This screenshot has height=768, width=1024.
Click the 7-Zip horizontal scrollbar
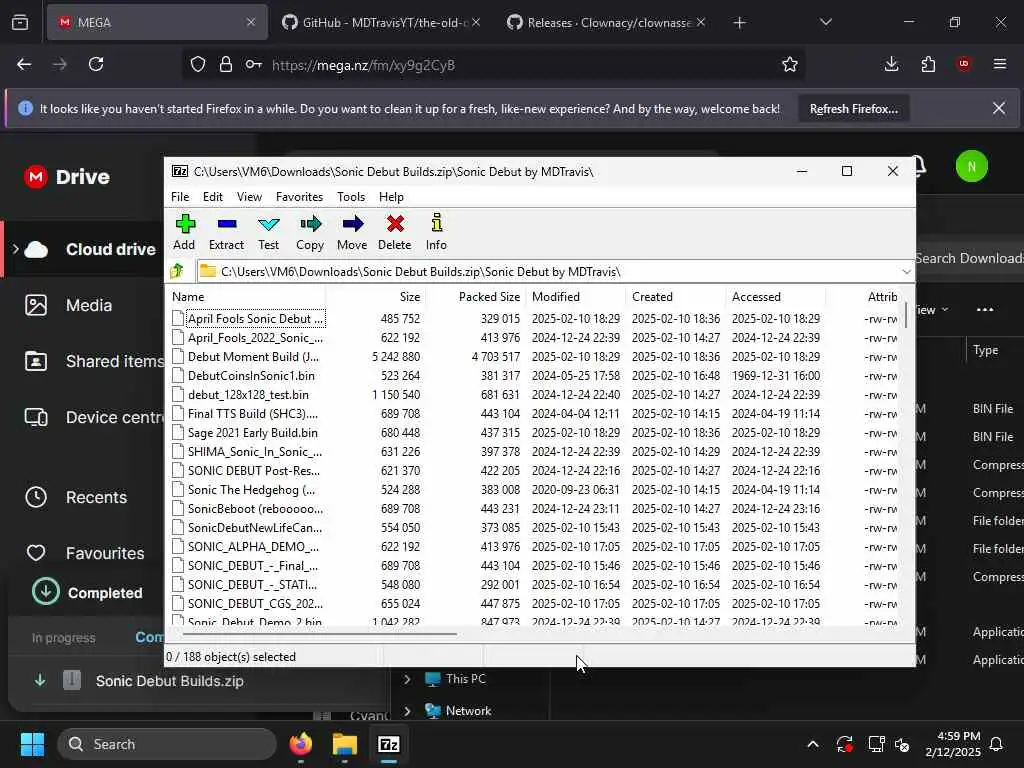[x=320, y=633]
